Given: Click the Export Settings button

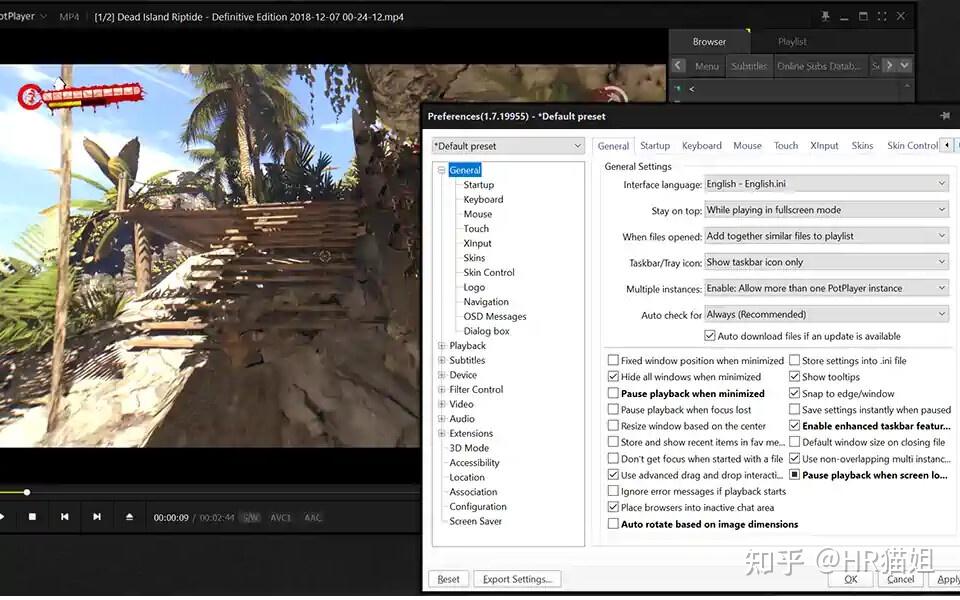Looking at the screenshot, I should click(x=517, y=579).
